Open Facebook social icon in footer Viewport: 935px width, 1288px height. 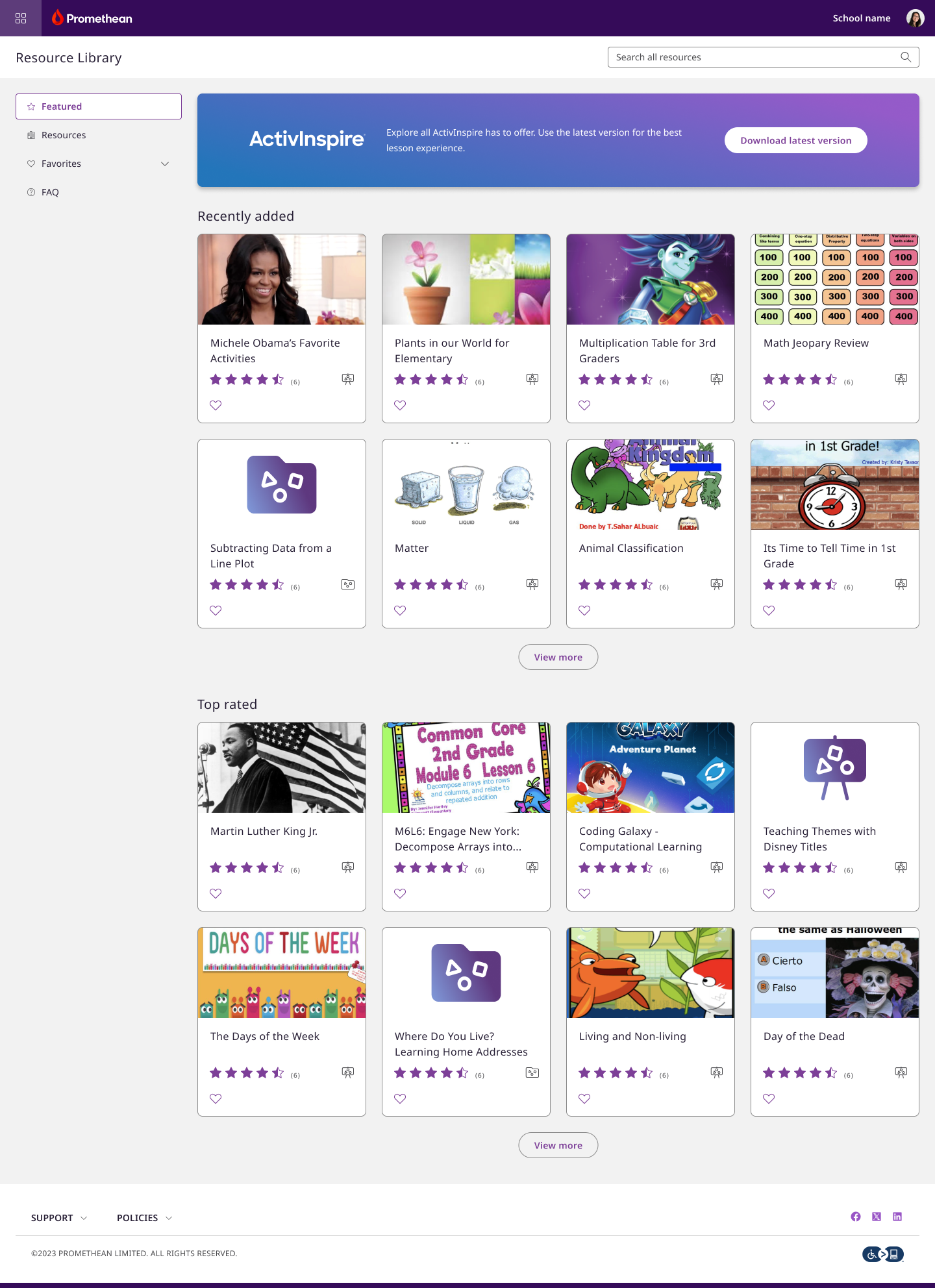coord(856,1217)
